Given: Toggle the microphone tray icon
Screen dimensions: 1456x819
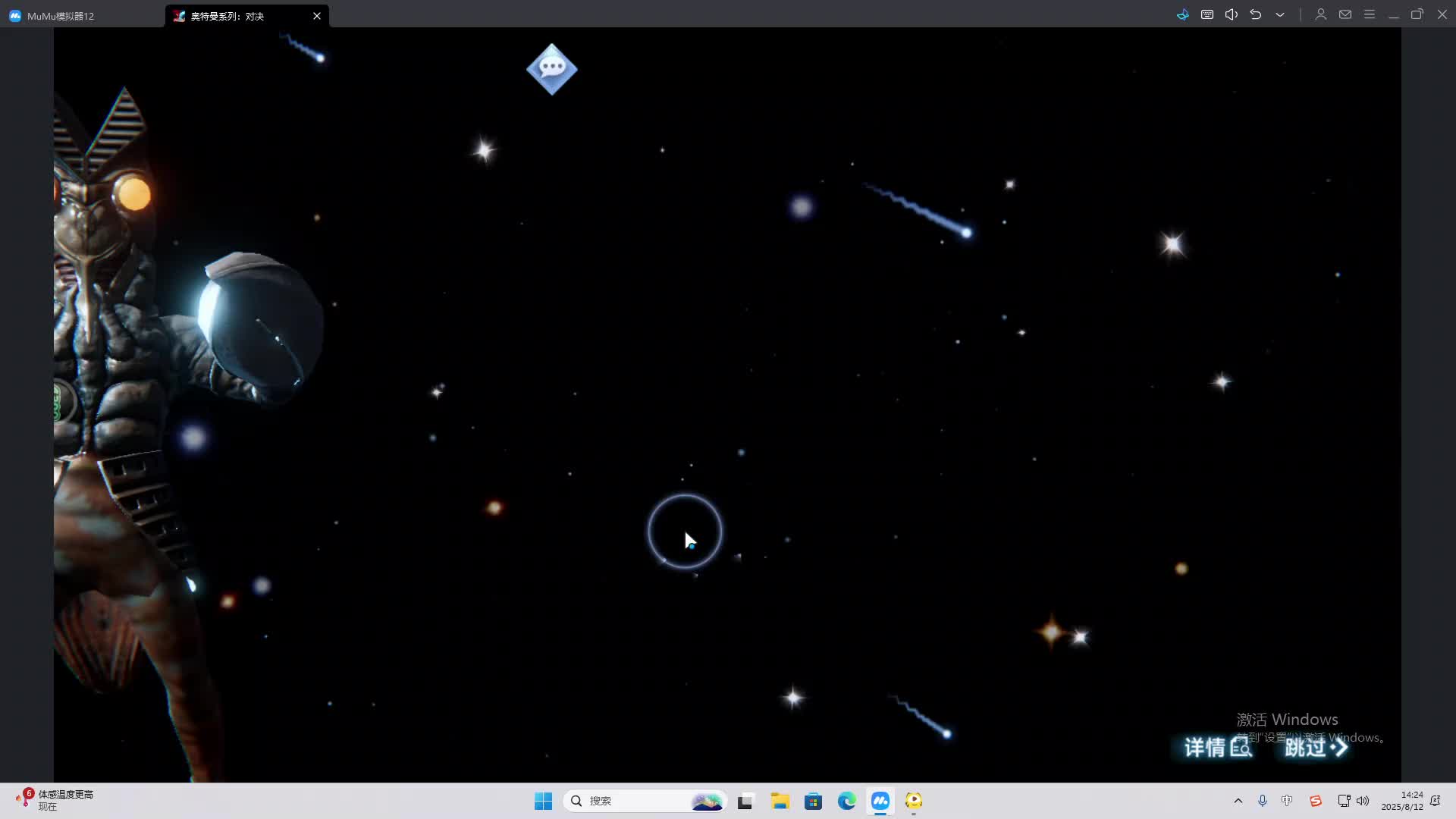Looking at the screenshot, I should [1263, 801].
